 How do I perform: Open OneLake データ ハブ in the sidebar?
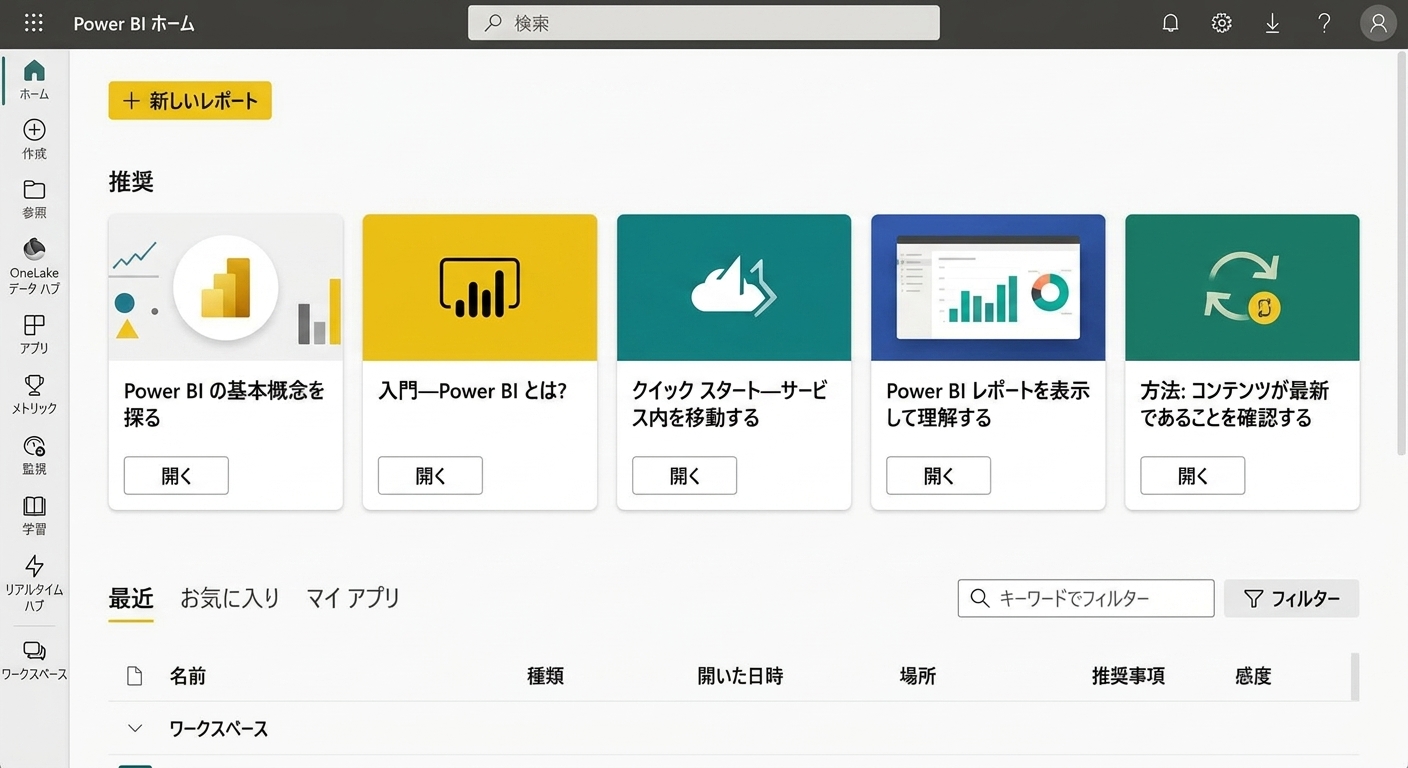click(x=34, y=266)
